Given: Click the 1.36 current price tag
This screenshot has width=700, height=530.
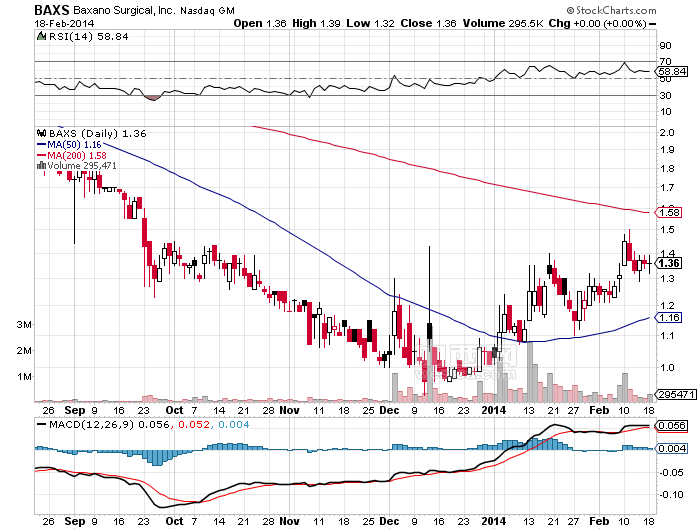Looking at the screenshot, I should point(668,263).
